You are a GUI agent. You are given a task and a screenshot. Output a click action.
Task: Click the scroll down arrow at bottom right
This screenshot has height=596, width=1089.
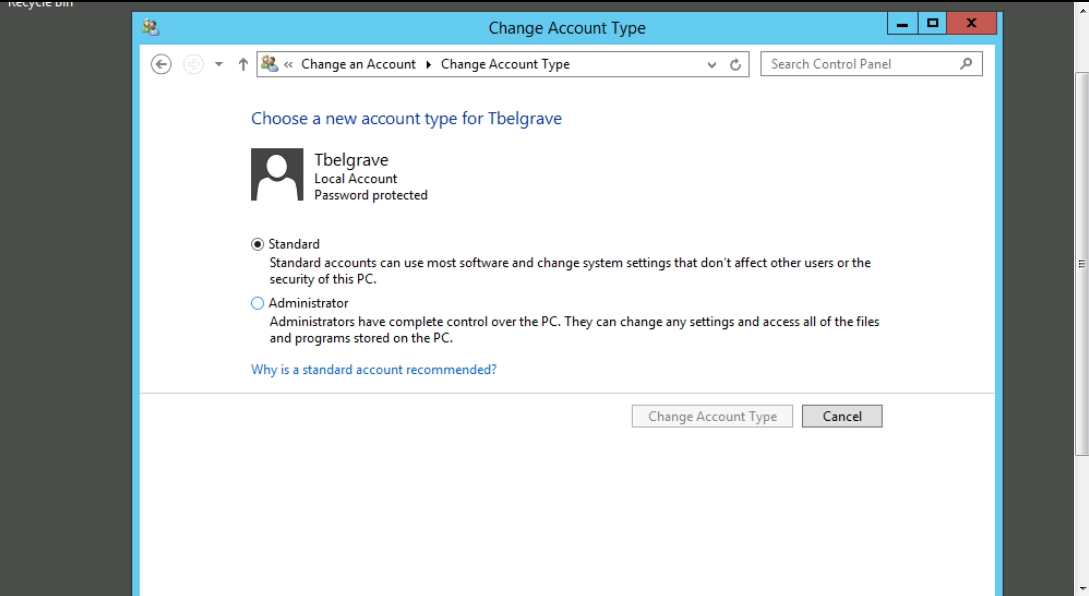tap(1081, 590)
